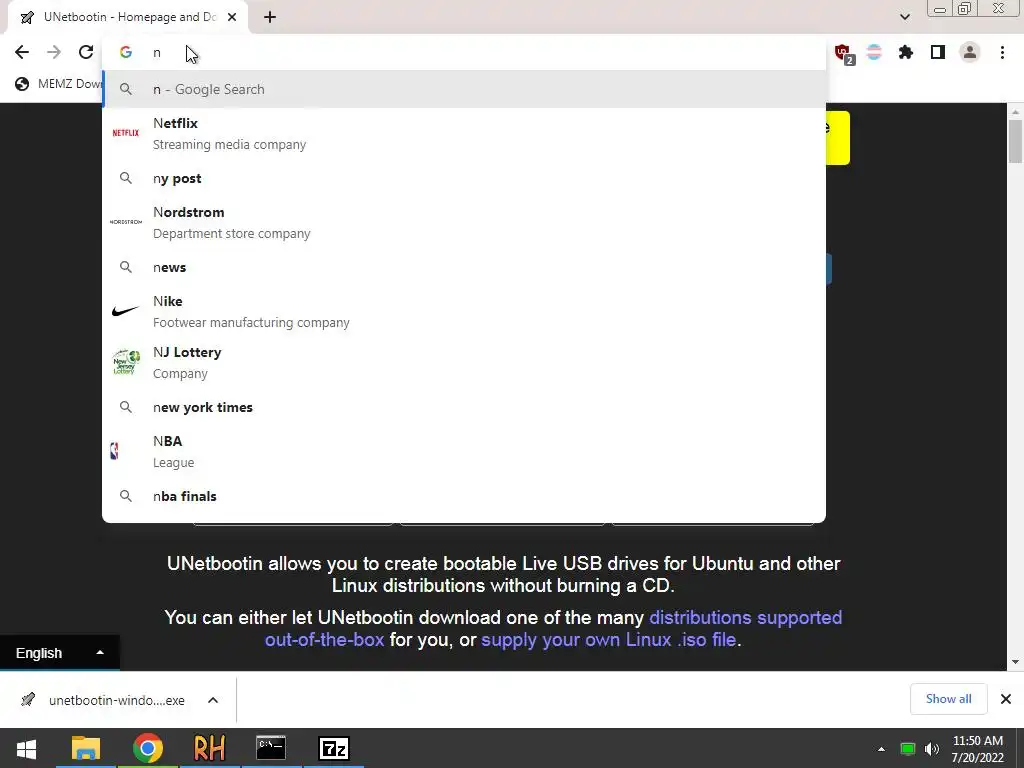Image resolution: width=1024 pixels, height=768 pixels.
Task: Open the tab search chevron
Action: coord(904,18)
